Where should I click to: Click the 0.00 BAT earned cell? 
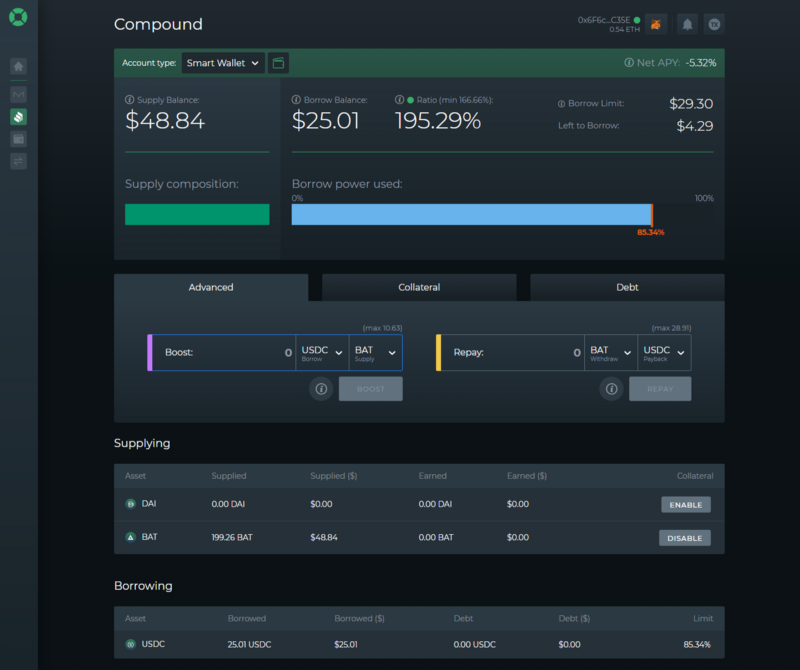point(436,537)
